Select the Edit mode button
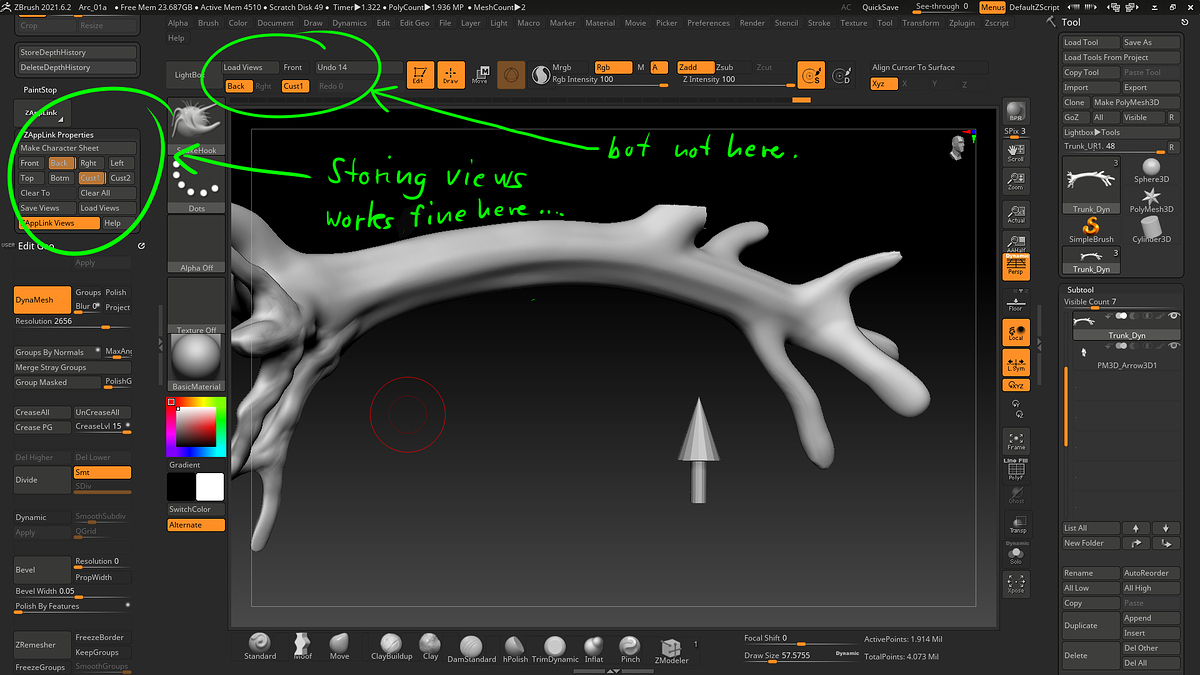 [x=418, y=75]
